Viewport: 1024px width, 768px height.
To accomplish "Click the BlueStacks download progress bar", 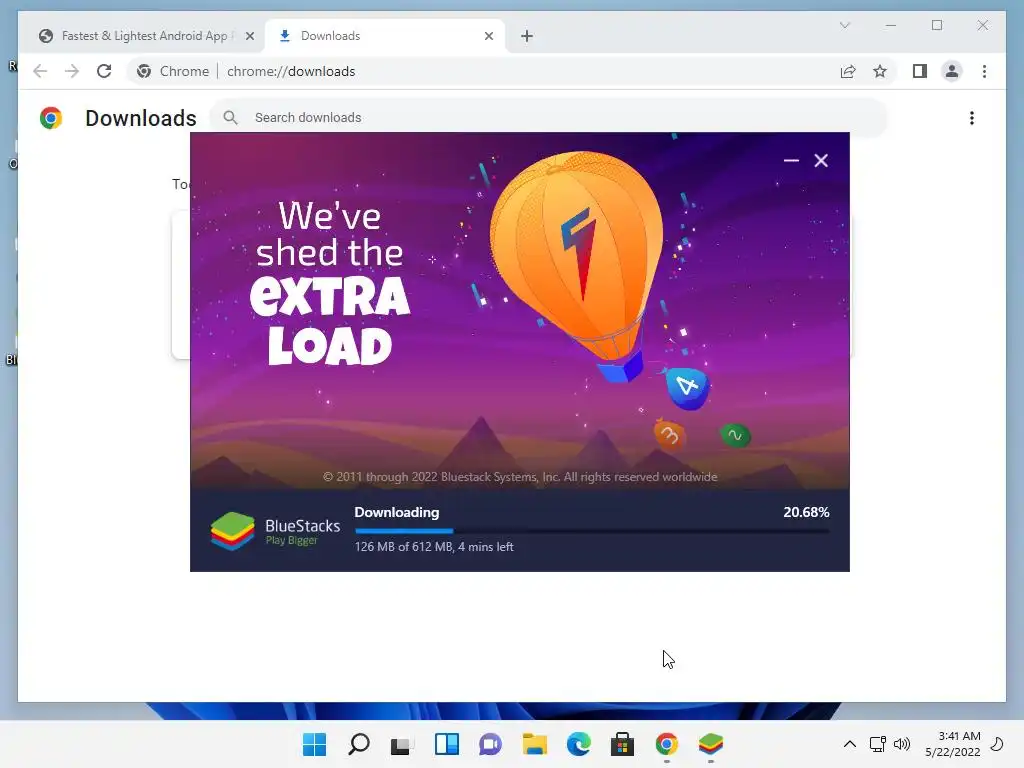I will click(592, 531).
